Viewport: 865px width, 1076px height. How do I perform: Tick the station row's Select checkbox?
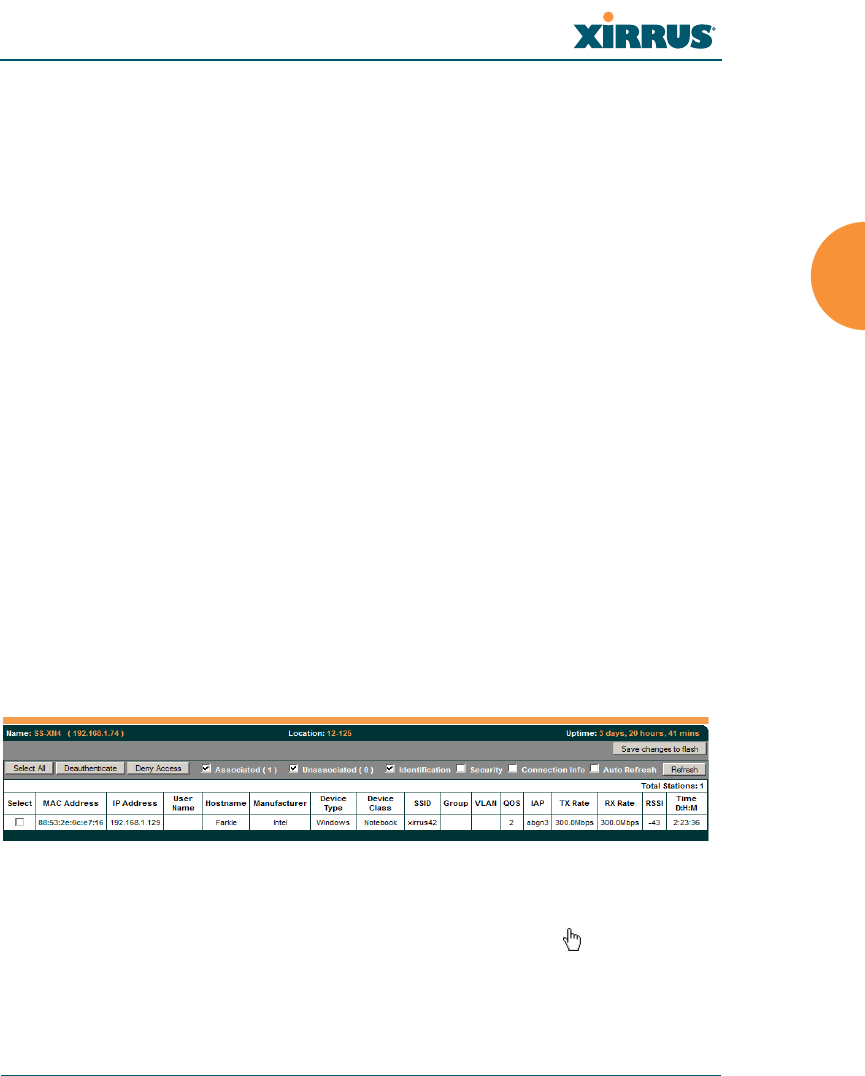(x=20, y=822)
